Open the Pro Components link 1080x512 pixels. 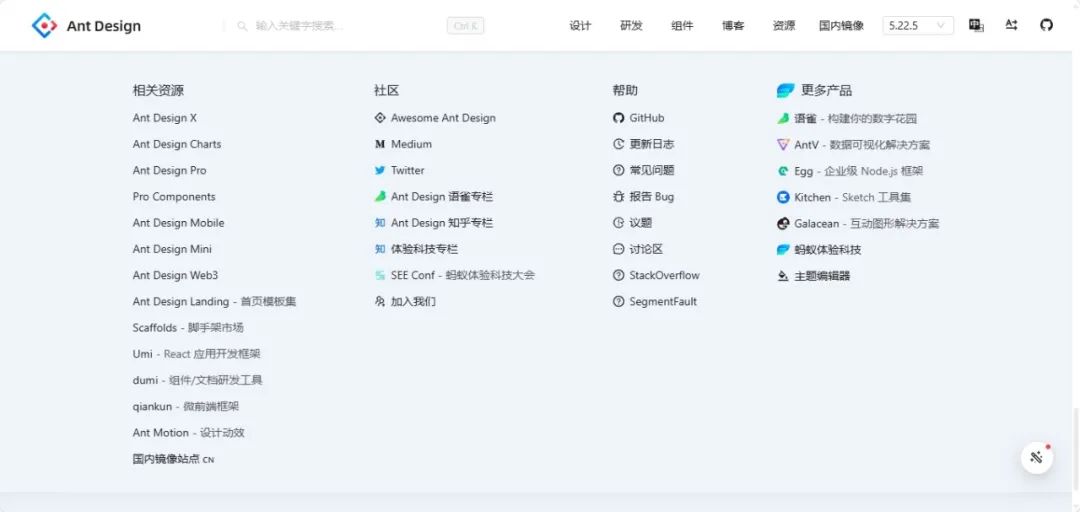click(174, 196)
